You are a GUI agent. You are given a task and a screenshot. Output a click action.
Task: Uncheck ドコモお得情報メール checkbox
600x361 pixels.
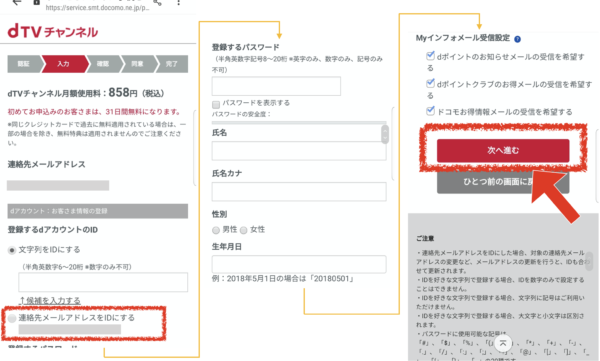[x=430, y=111]
